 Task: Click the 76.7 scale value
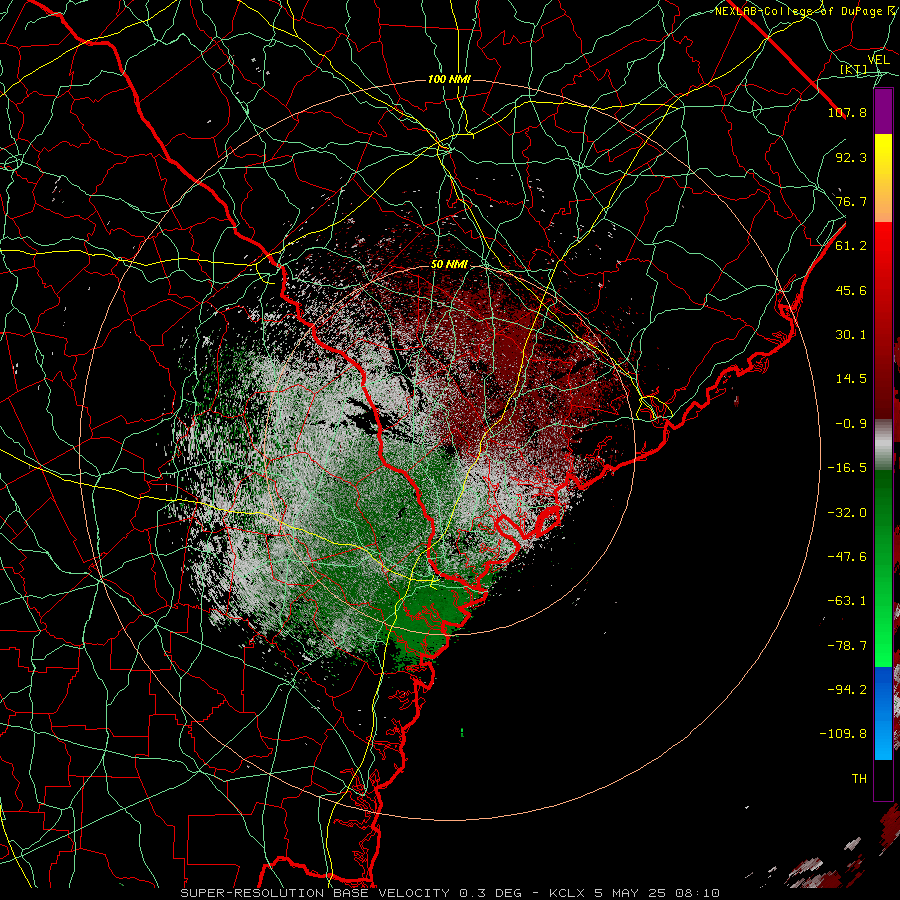(851, 201)
